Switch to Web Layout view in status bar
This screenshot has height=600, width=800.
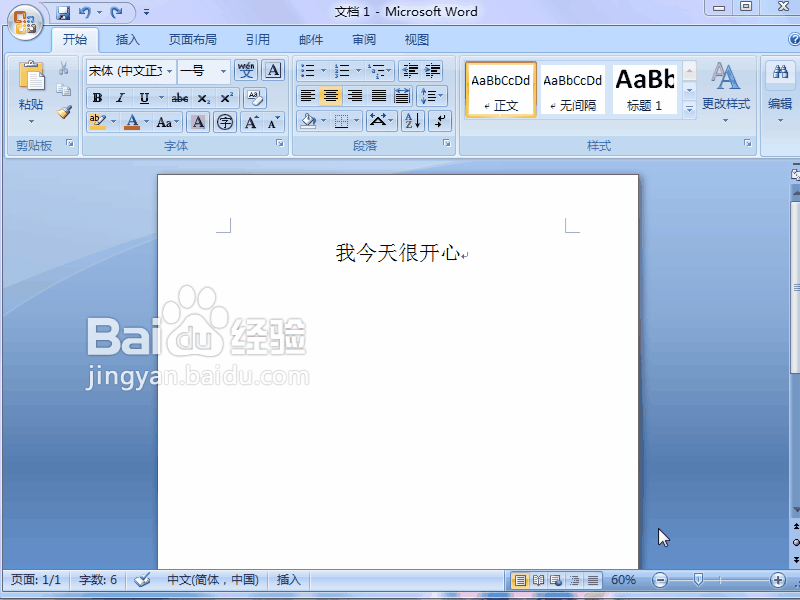pos(556,579)
